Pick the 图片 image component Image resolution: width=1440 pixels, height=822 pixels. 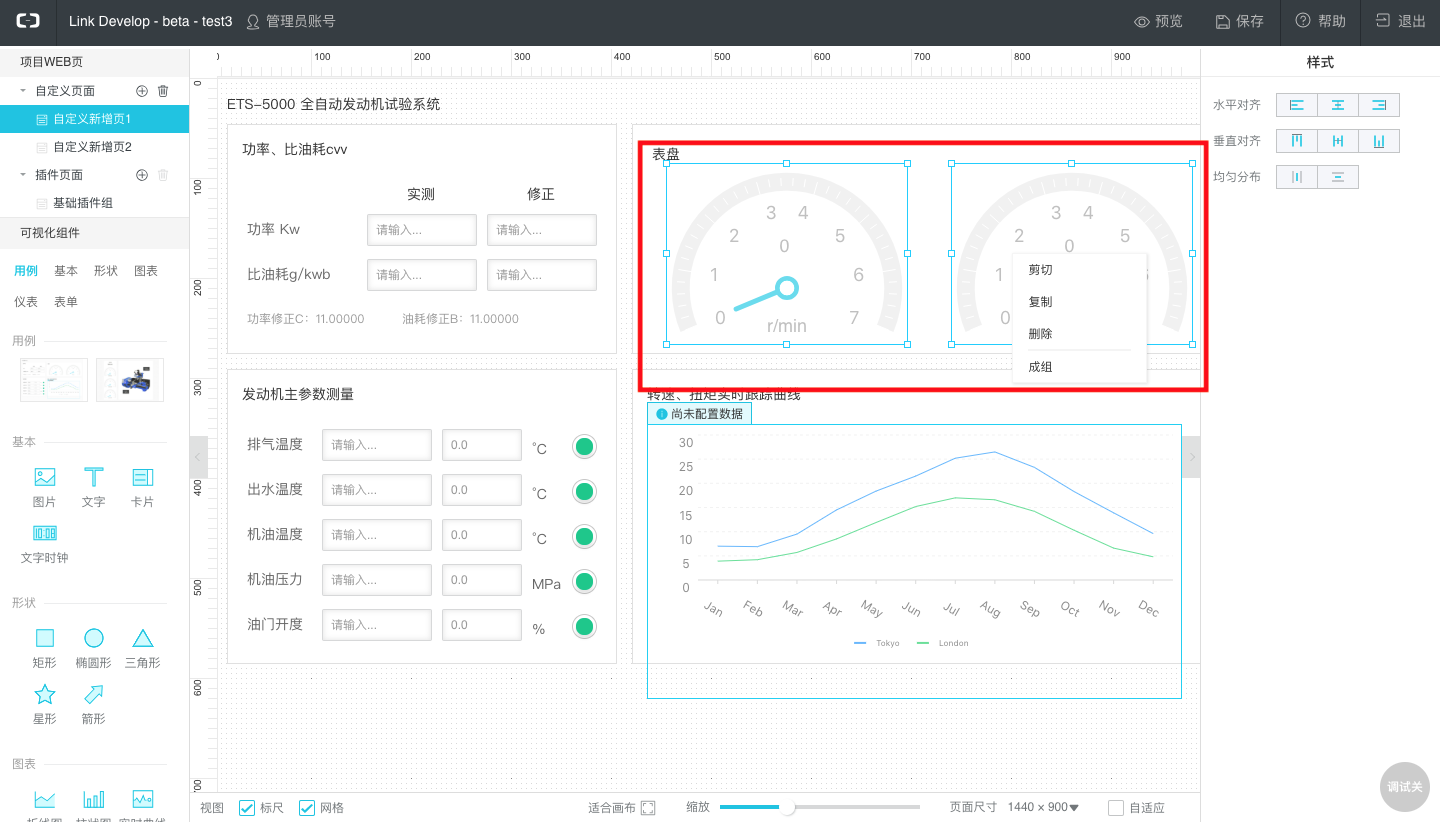click(45, 487)
